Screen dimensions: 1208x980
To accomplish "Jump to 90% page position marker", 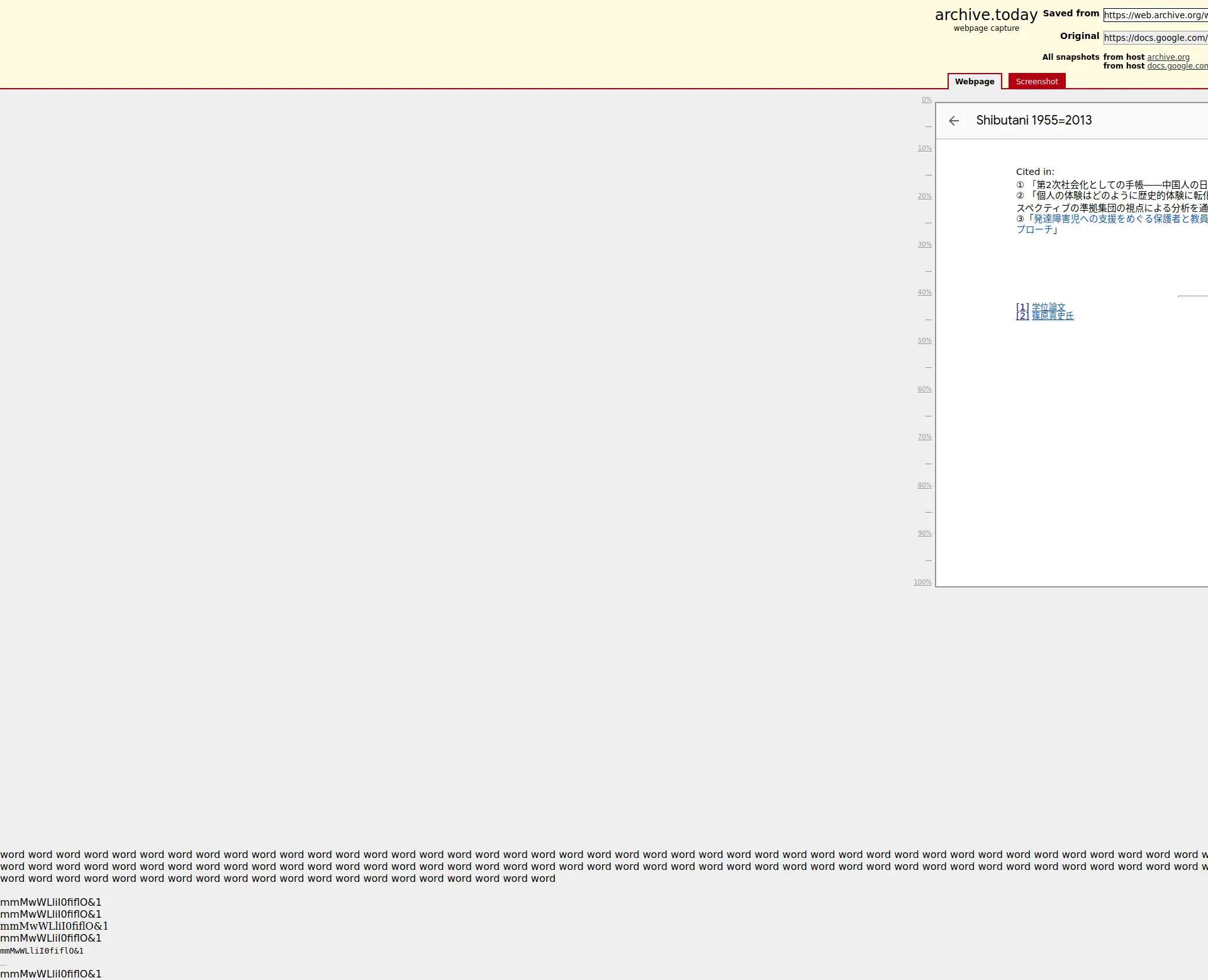I will pyautogui.click(x=924, y=533).
